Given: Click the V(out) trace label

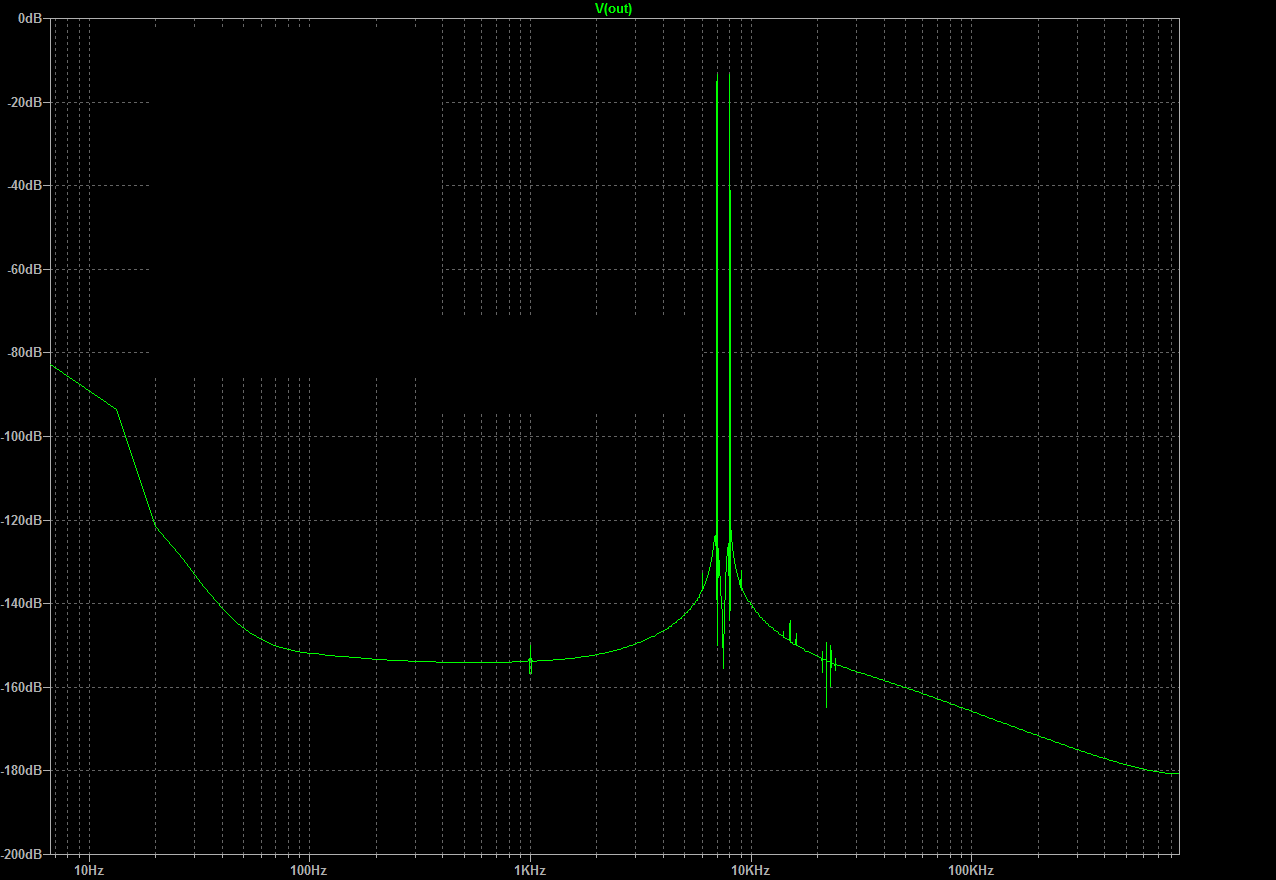Looking at the screenshot, I should (x=613, y=8).
